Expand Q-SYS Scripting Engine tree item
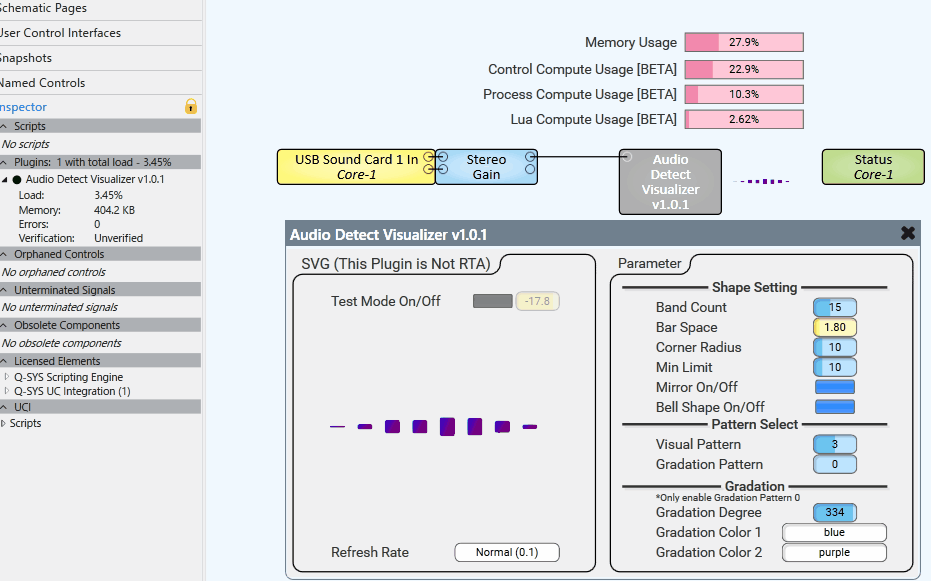This screenshot has width=931, height=581. [6, 377]
